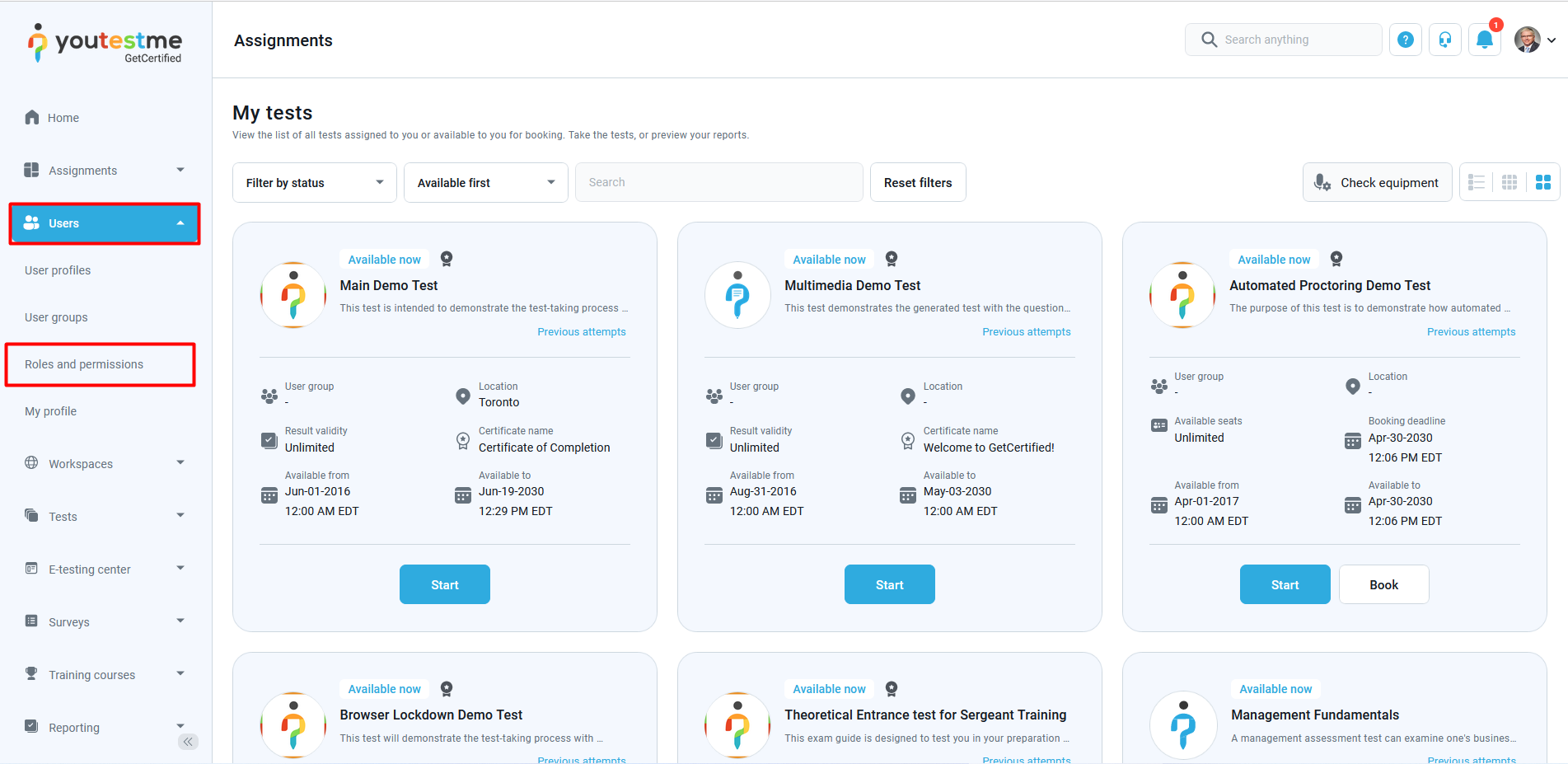The height and width of the screenshot is (764, 1568).
Task: Go to Roles and permissions
Action: [84, 364]
